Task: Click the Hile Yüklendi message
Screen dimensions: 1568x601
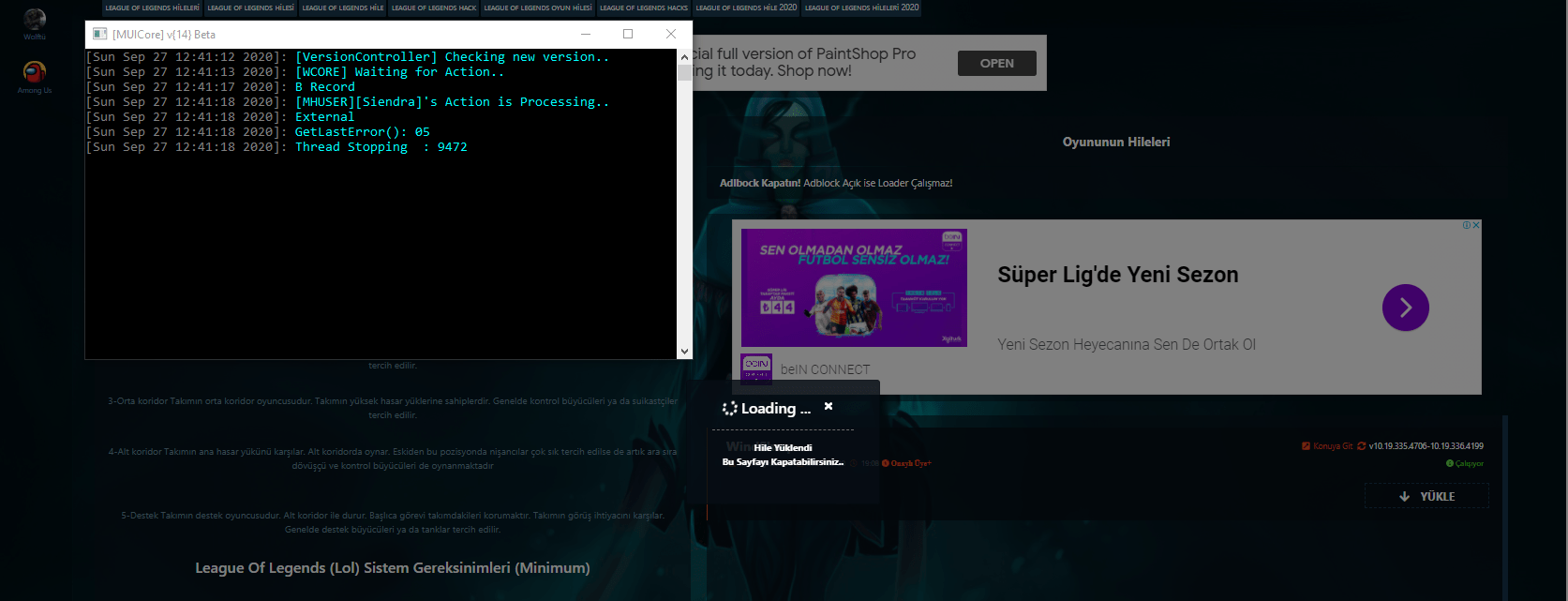Action: 783,447
